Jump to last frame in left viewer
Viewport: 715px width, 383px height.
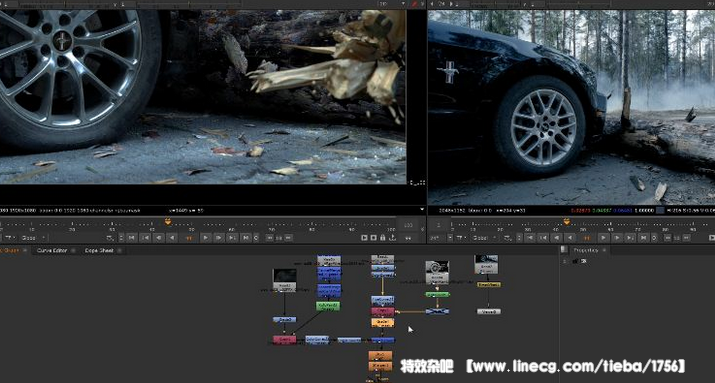(x=246, y=238)
